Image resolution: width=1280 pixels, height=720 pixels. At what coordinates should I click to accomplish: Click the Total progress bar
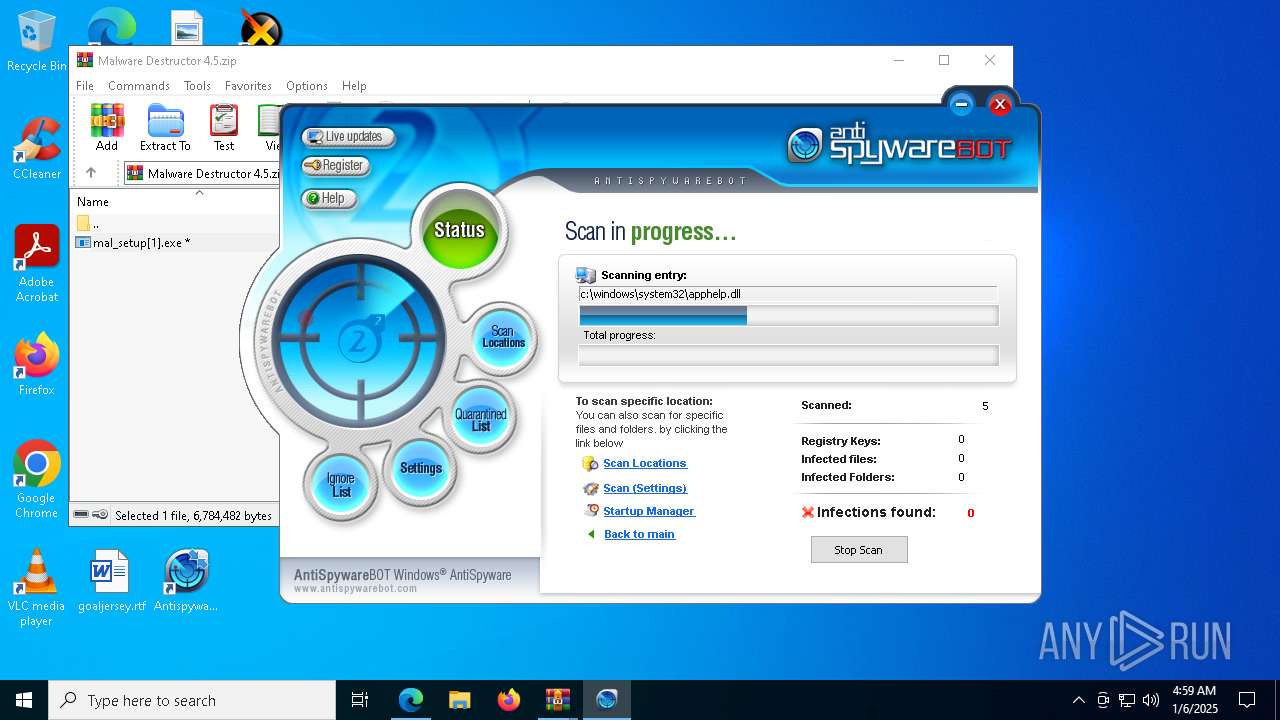pos(788,355)
